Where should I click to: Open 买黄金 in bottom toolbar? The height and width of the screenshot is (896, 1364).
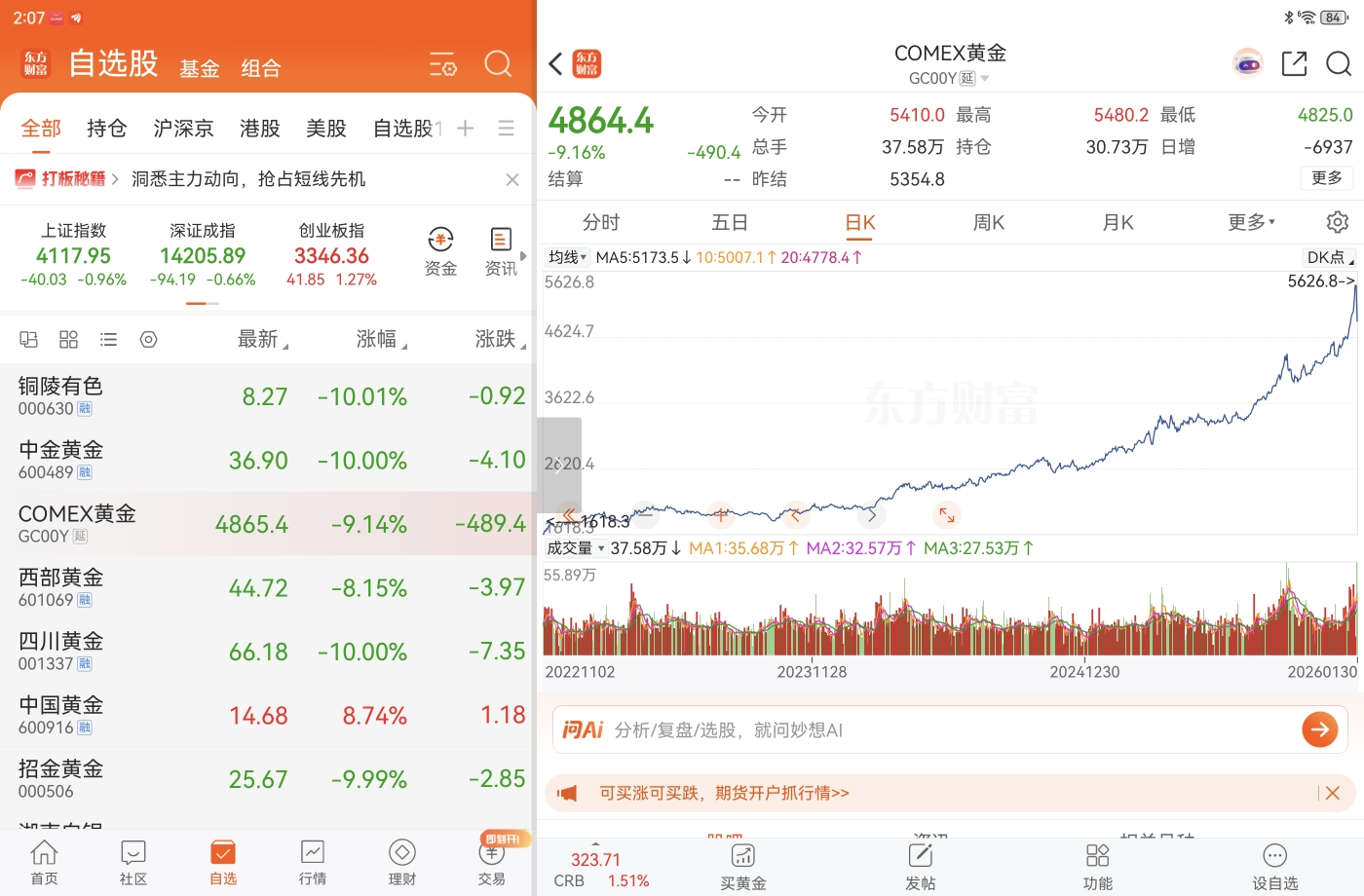click(742, 867)
